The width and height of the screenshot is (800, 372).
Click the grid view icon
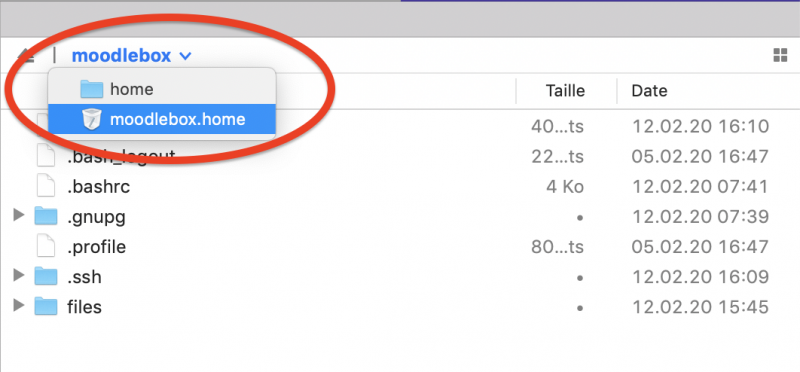click(780, 56)
